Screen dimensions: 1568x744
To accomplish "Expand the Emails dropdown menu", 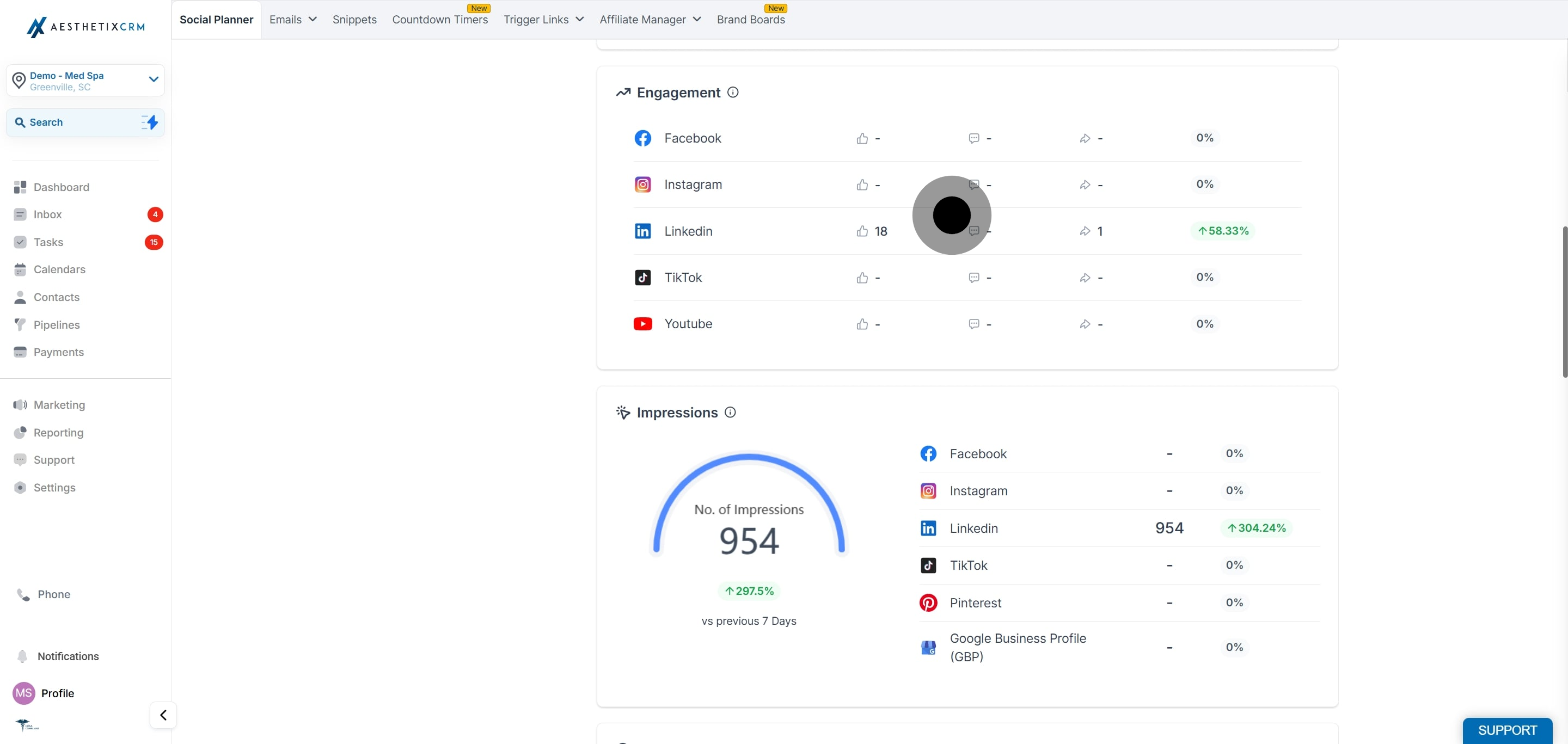I will (293, 20).
